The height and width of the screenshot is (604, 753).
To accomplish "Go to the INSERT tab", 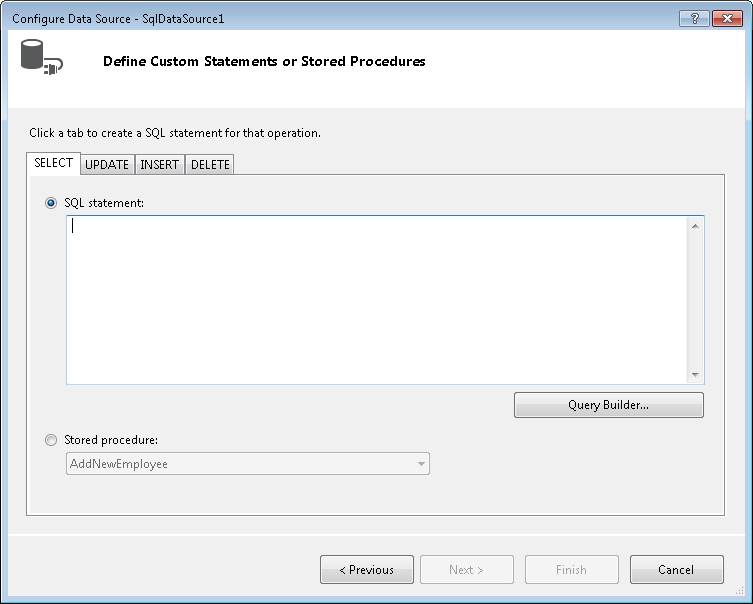I will tap(160, 165).
